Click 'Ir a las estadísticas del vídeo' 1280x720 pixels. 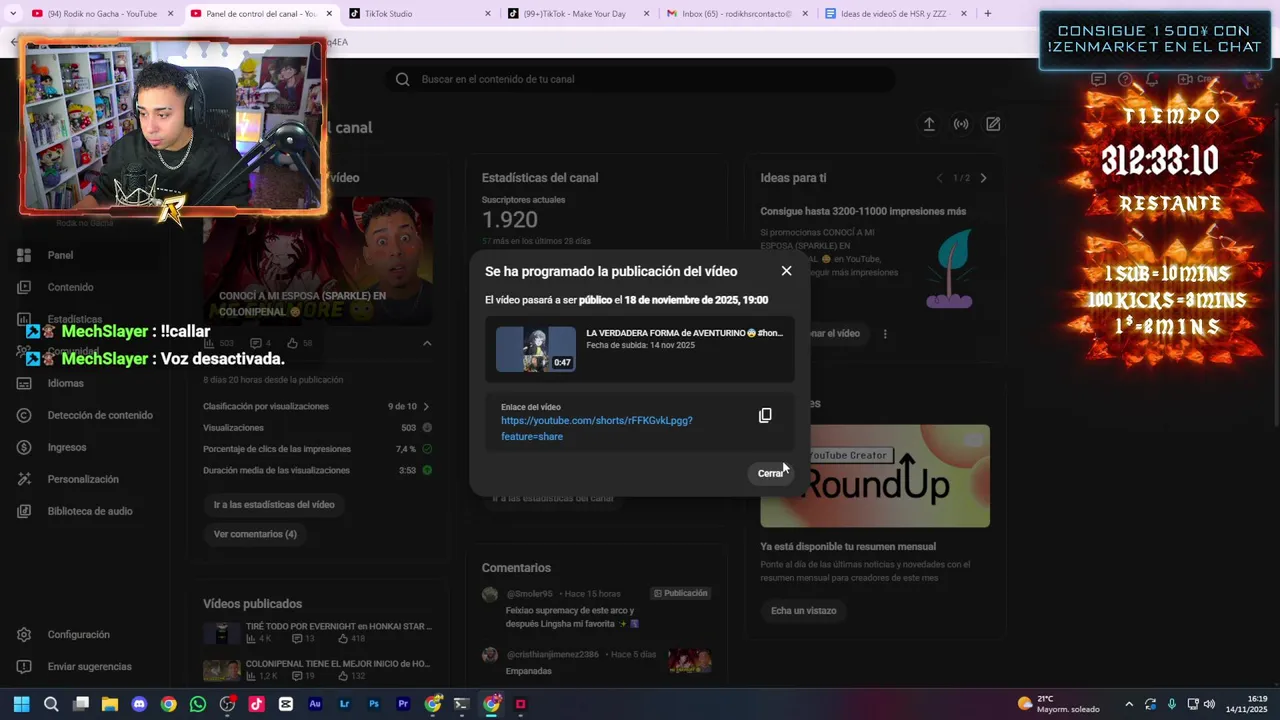pos(274,504)
